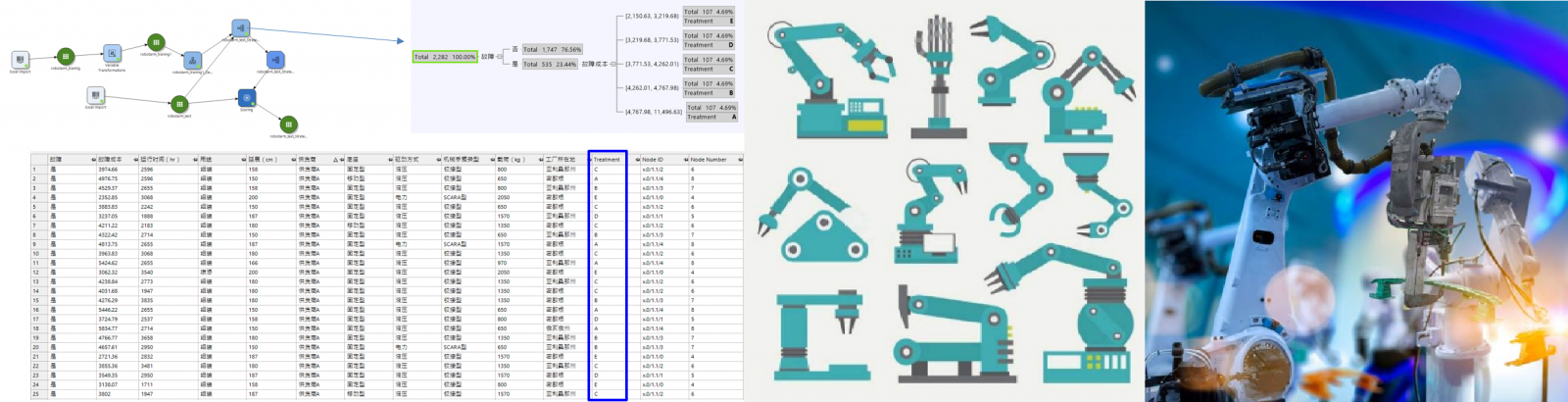Click the green robotarm_traning data node

[x=65, y=56]
